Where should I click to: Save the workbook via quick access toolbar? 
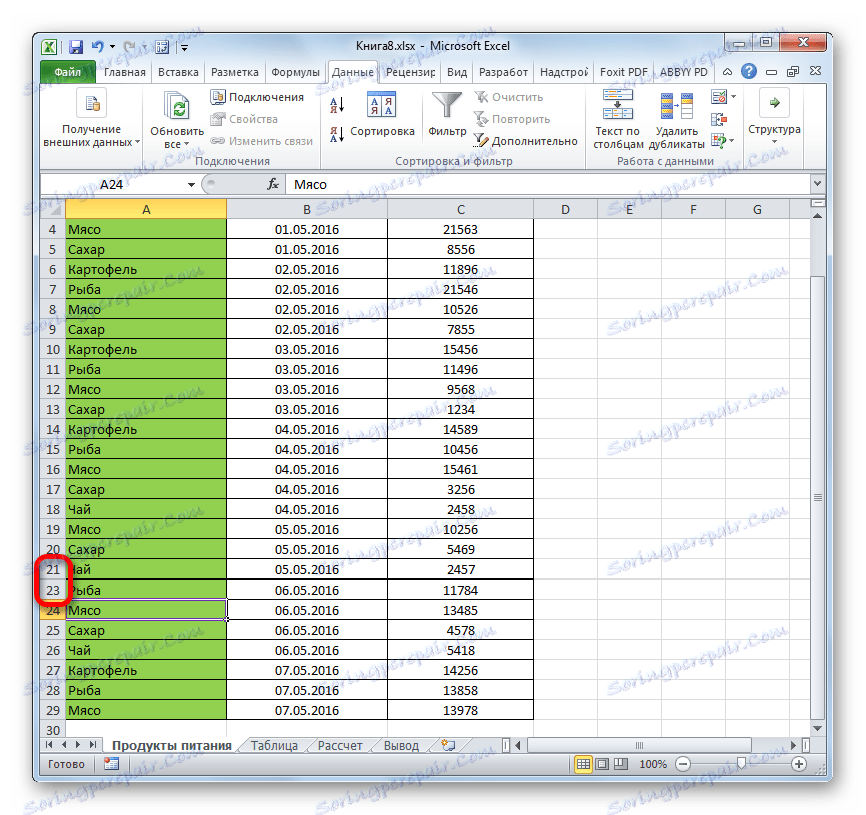pos(75,46)
